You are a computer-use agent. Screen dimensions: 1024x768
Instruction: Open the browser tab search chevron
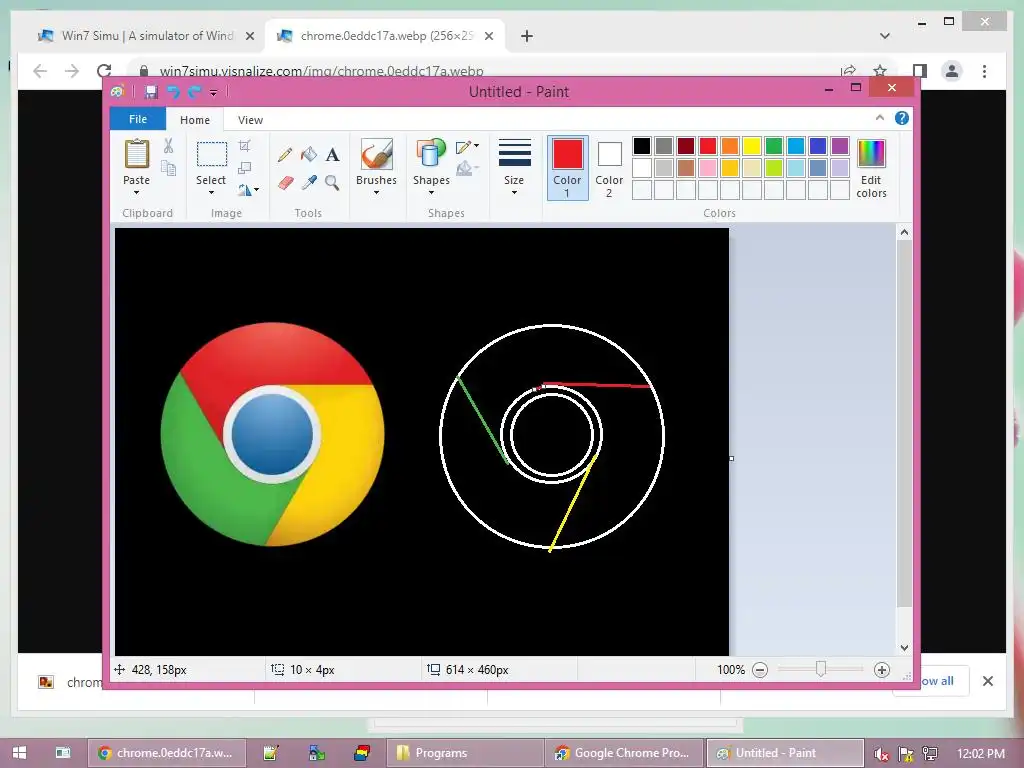[x=885, y=36]
